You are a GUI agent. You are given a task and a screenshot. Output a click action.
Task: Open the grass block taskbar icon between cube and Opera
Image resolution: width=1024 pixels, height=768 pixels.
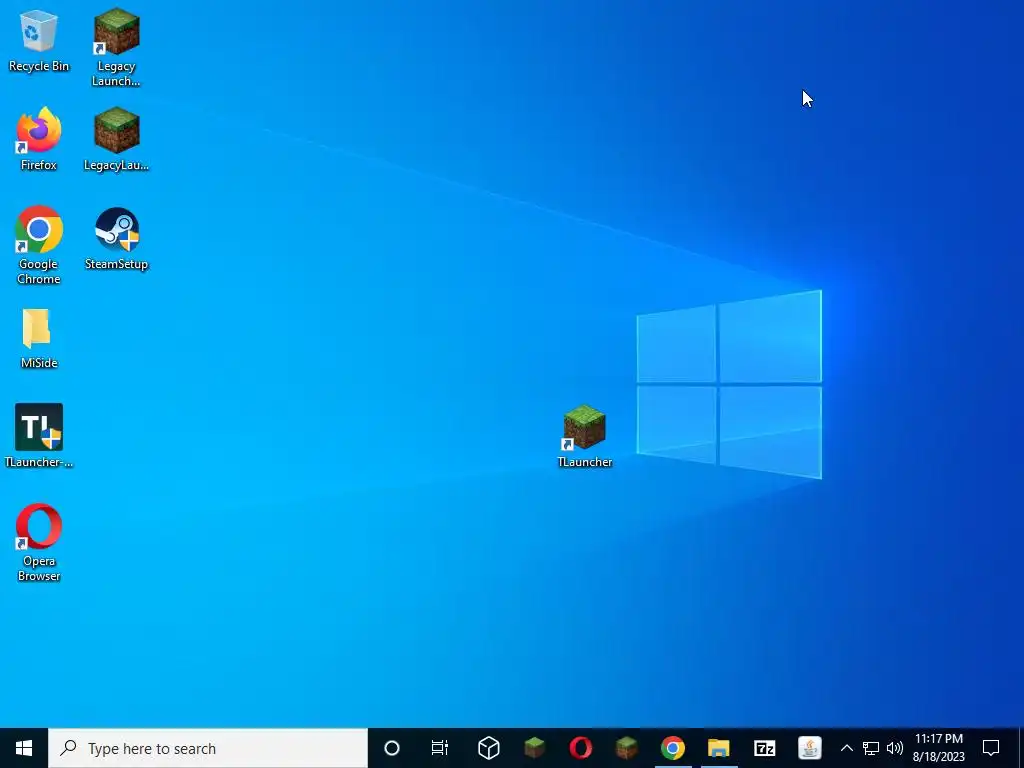(535, 748)
